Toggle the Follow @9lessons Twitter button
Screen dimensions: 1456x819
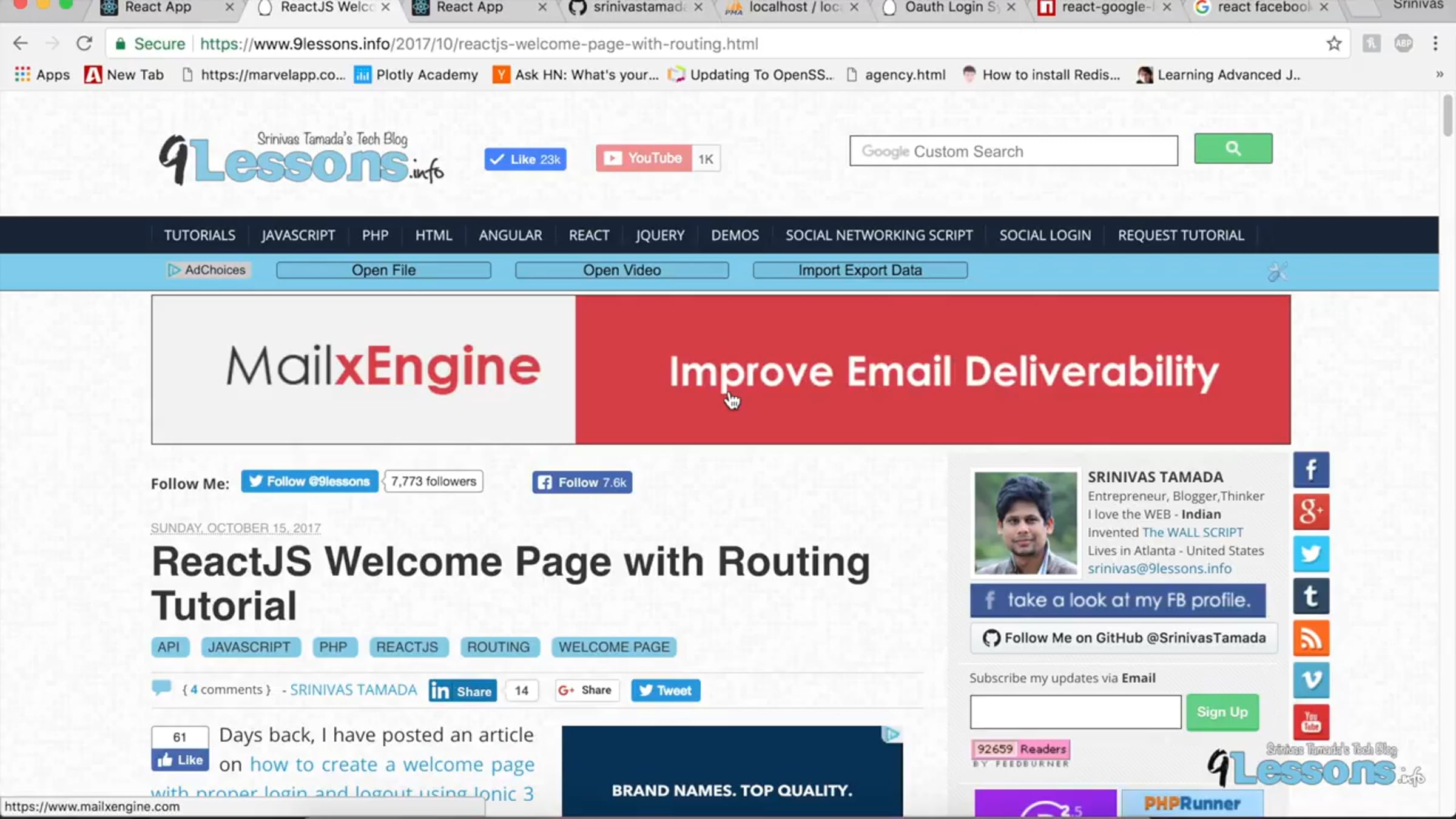pyautogui.click(x=309, y=482)
